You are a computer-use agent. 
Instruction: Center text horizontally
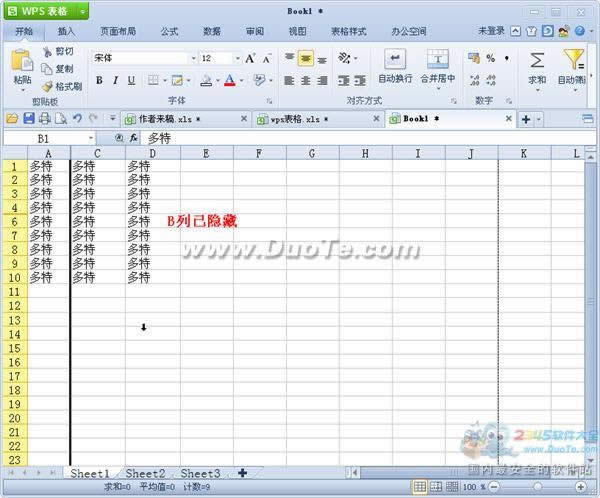click(306, 80)
